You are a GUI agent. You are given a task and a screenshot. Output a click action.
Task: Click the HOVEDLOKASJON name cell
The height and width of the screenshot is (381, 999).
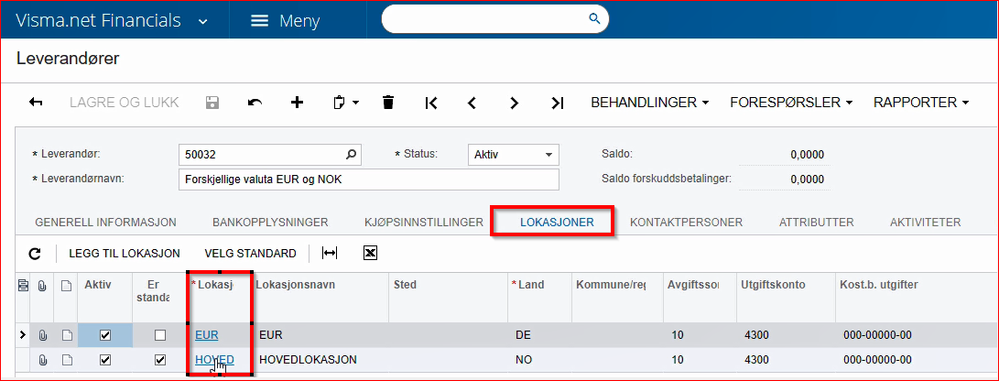308,360
